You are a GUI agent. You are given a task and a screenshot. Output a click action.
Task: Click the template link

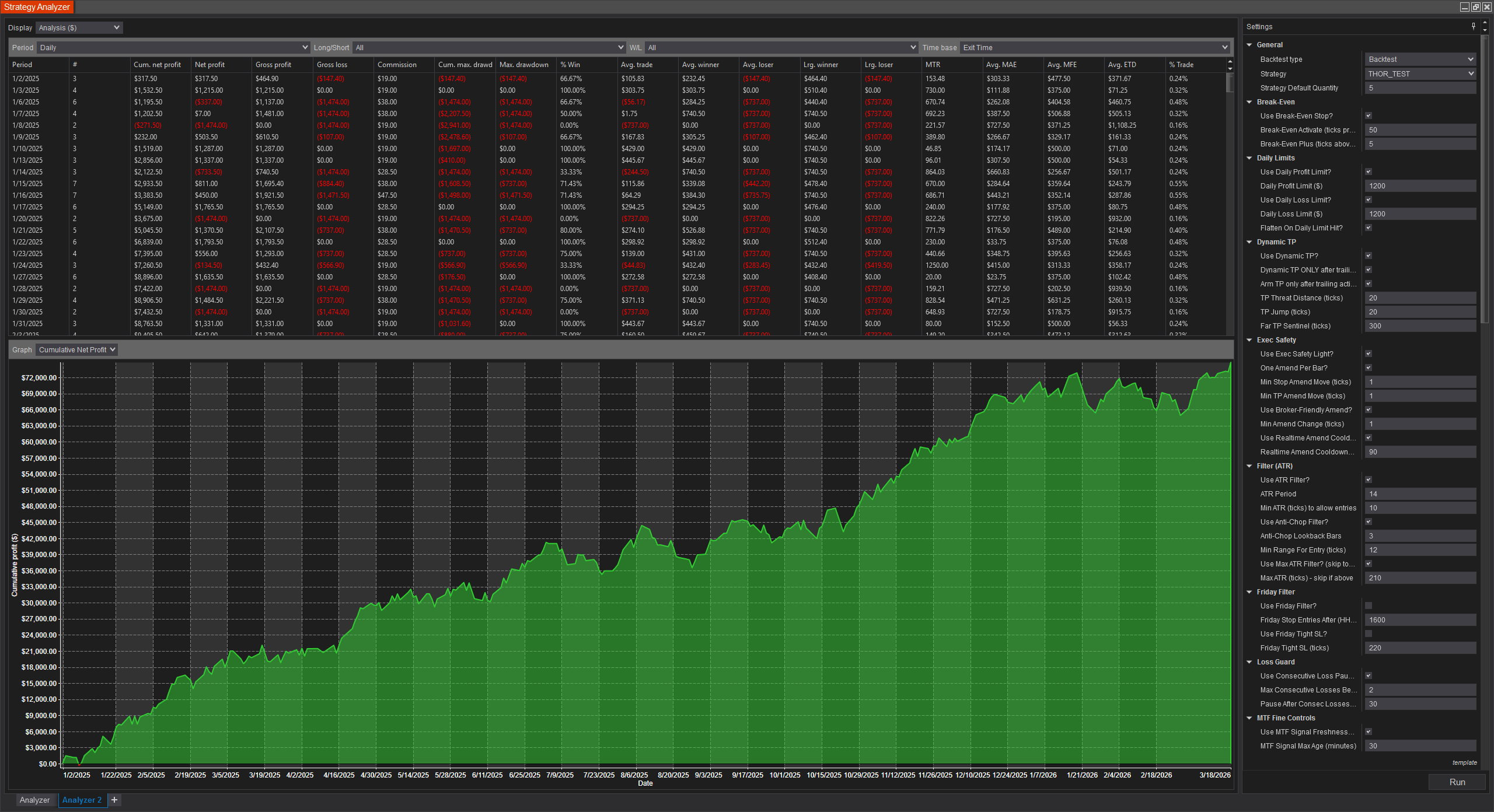[1464, 762]
